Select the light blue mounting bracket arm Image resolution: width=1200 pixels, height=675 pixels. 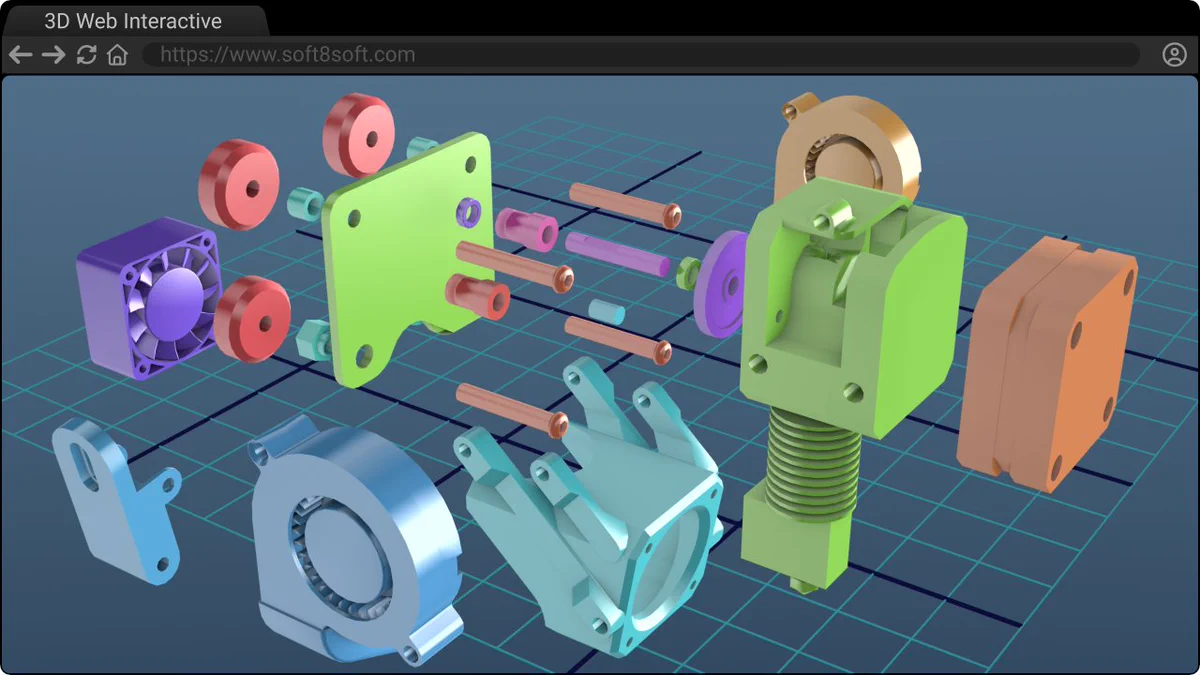(115, 500)
